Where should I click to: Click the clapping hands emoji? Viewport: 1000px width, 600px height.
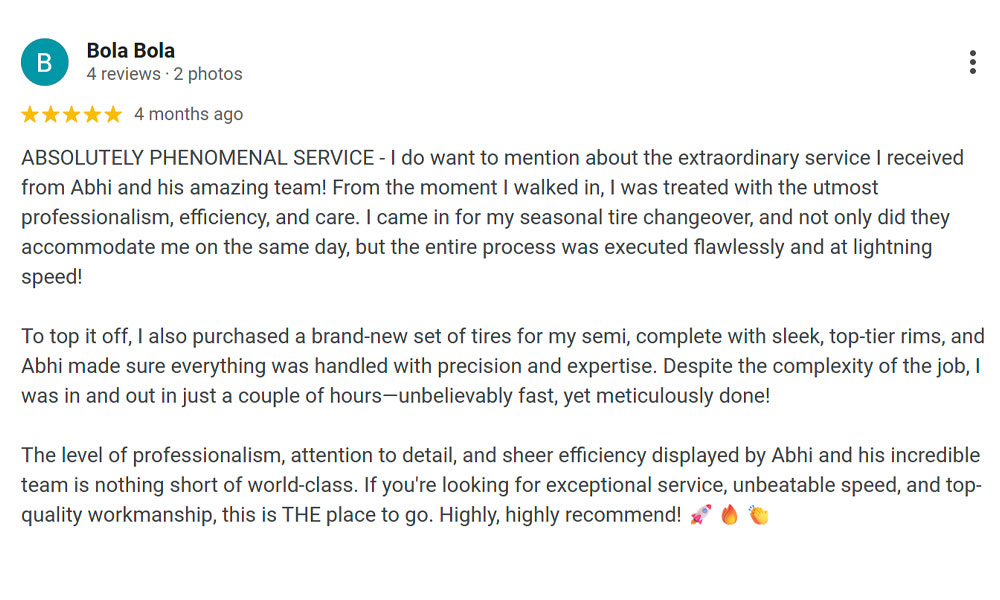click(758, 514)
